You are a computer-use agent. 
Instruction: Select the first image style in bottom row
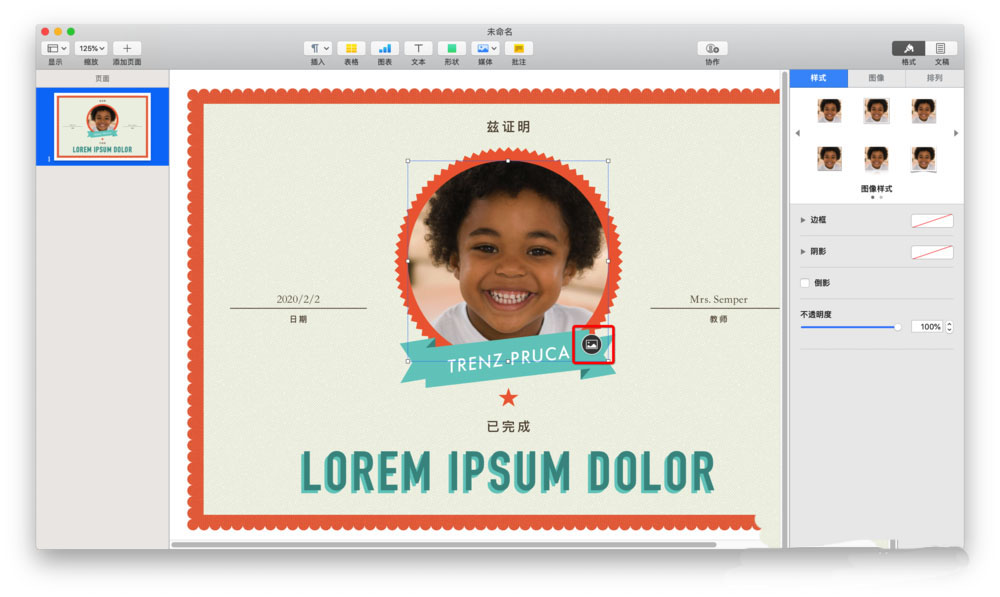[829, 159]
